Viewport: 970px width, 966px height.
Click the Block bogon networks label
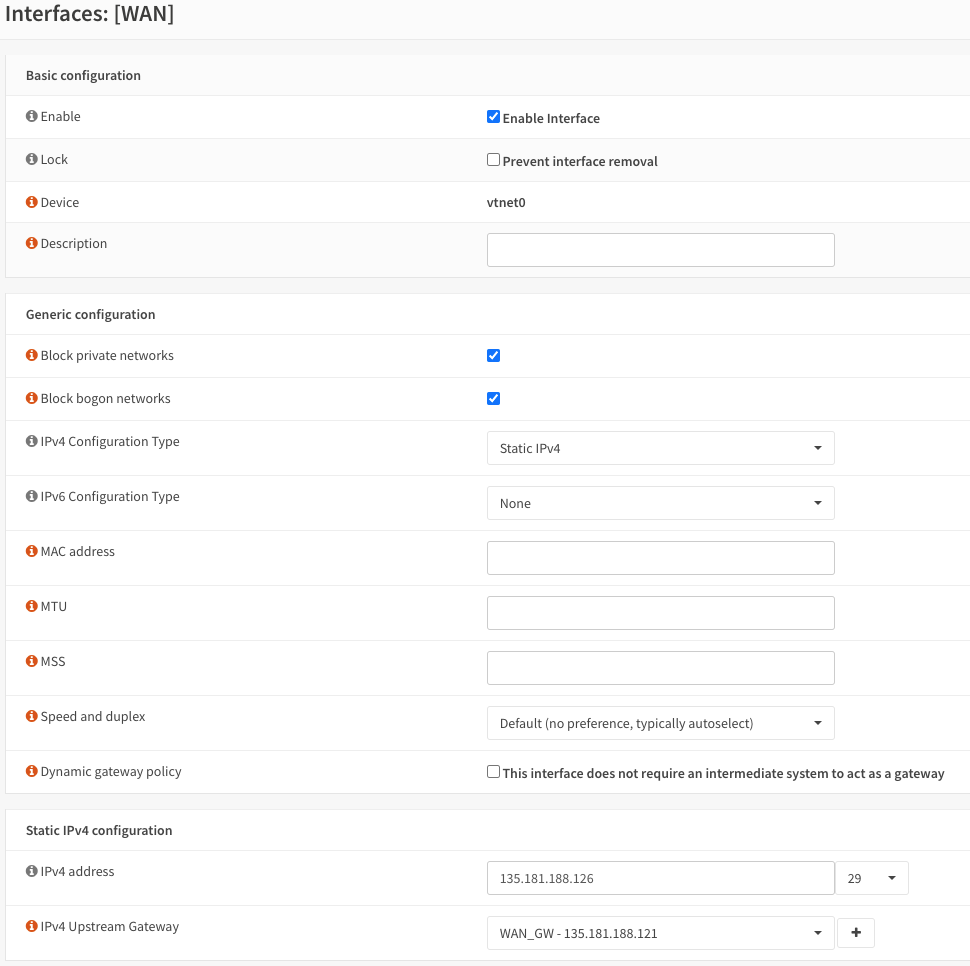(105, 398)
